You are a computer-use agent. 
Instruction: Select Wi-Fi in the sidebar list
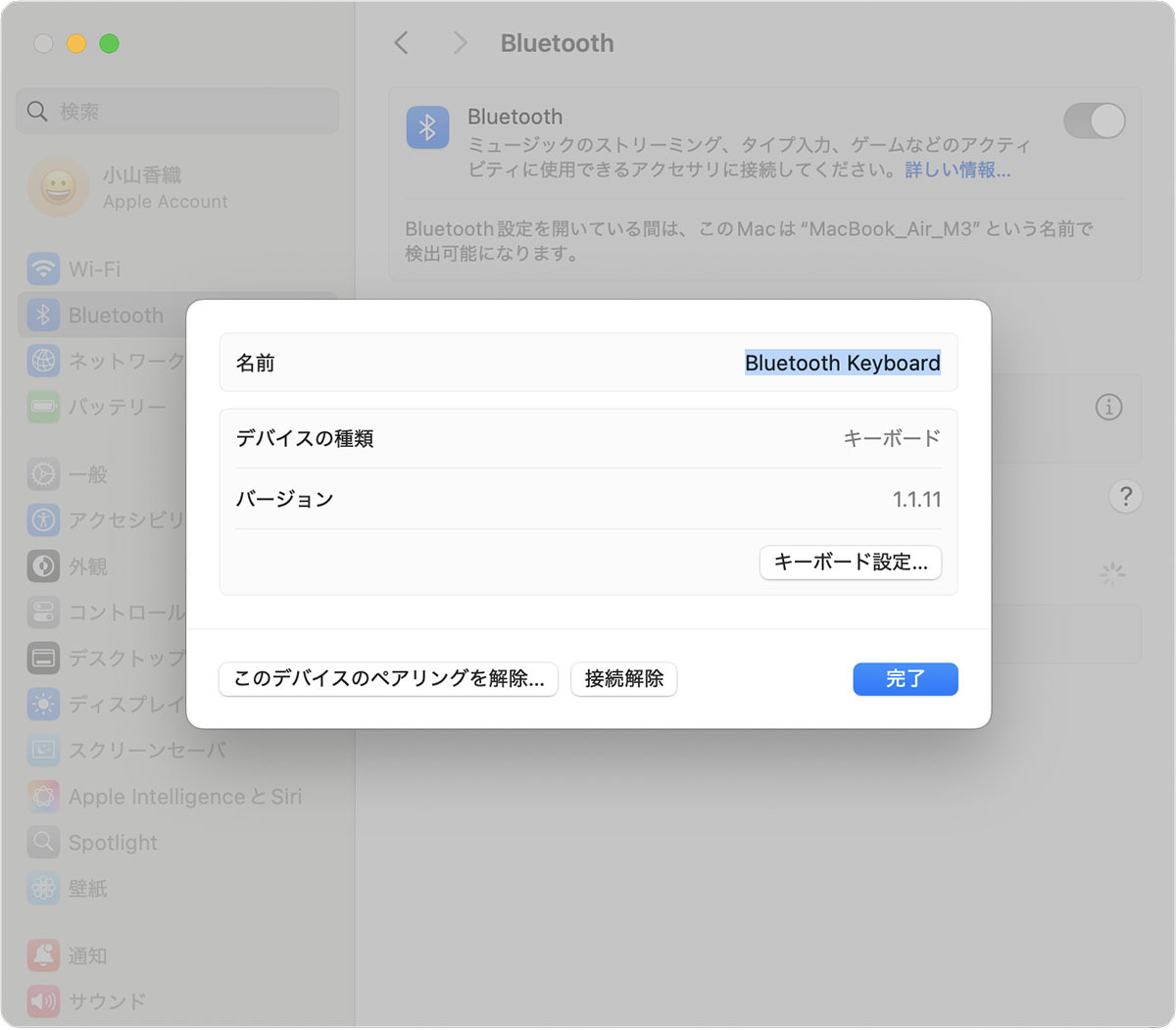tap(95, 269)
